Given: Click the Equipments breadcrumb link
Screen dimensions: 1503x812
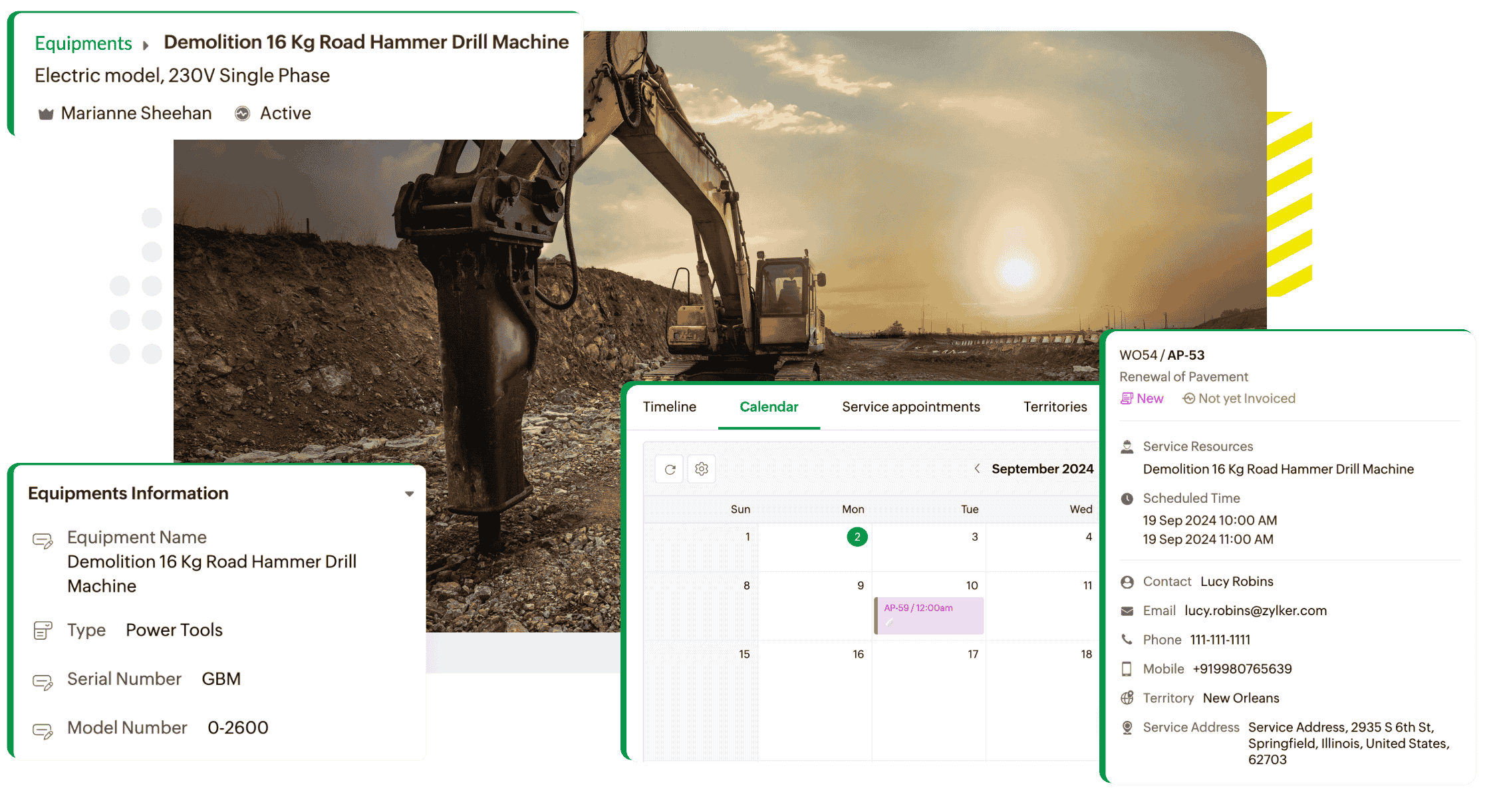Looking at the screenshot, I should pyautogui.click(x=83, y=44).
